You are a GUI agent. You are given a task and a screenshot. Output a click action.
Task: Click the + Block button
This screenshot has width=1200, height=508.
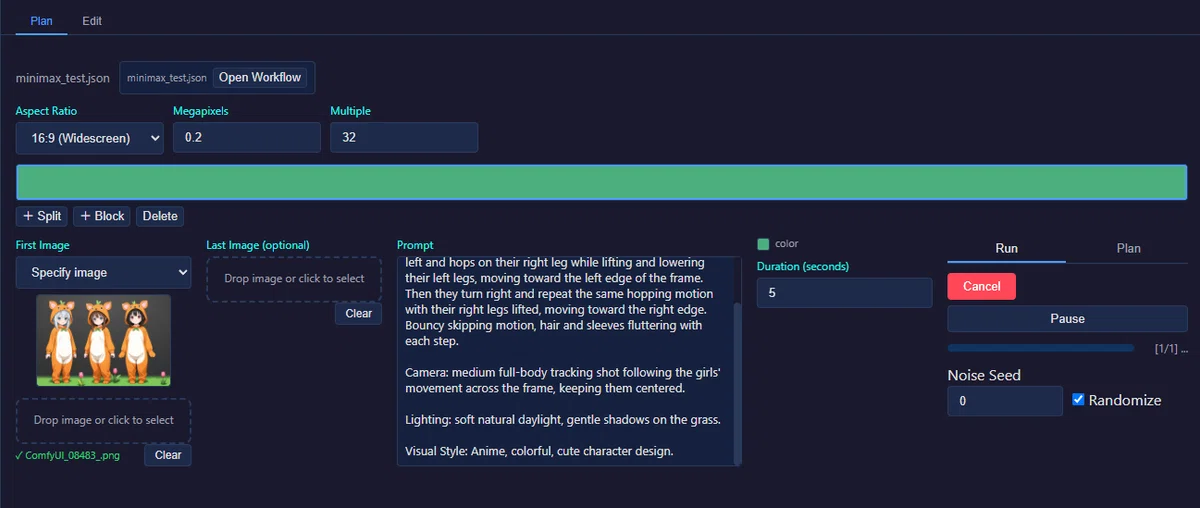pos(102,216)
